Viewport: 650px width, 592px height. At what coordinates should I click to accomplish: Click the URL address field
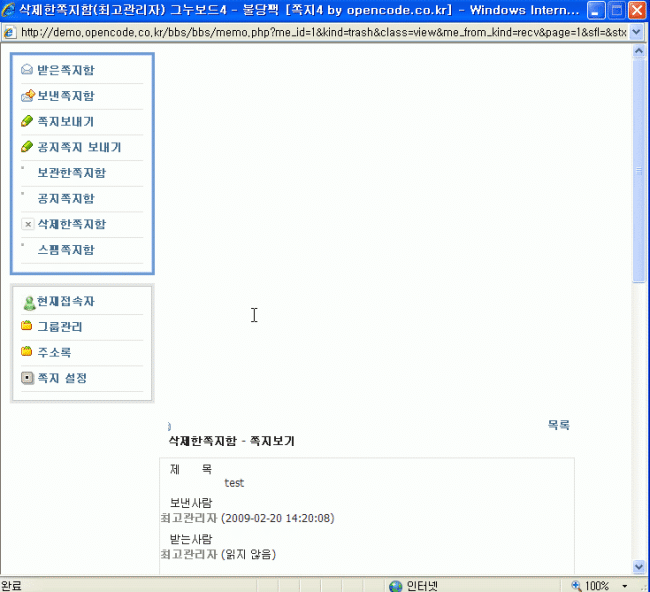(323, 32)
